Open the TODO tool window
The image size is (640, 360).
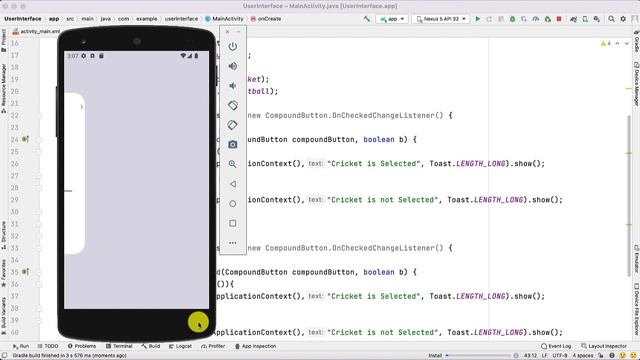[48, 346]
